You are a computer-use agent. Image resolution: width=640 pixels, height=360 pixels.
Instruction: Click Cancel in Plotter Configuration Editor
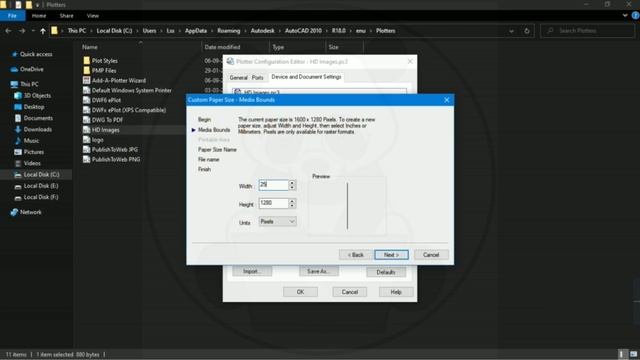click(350, 292)
